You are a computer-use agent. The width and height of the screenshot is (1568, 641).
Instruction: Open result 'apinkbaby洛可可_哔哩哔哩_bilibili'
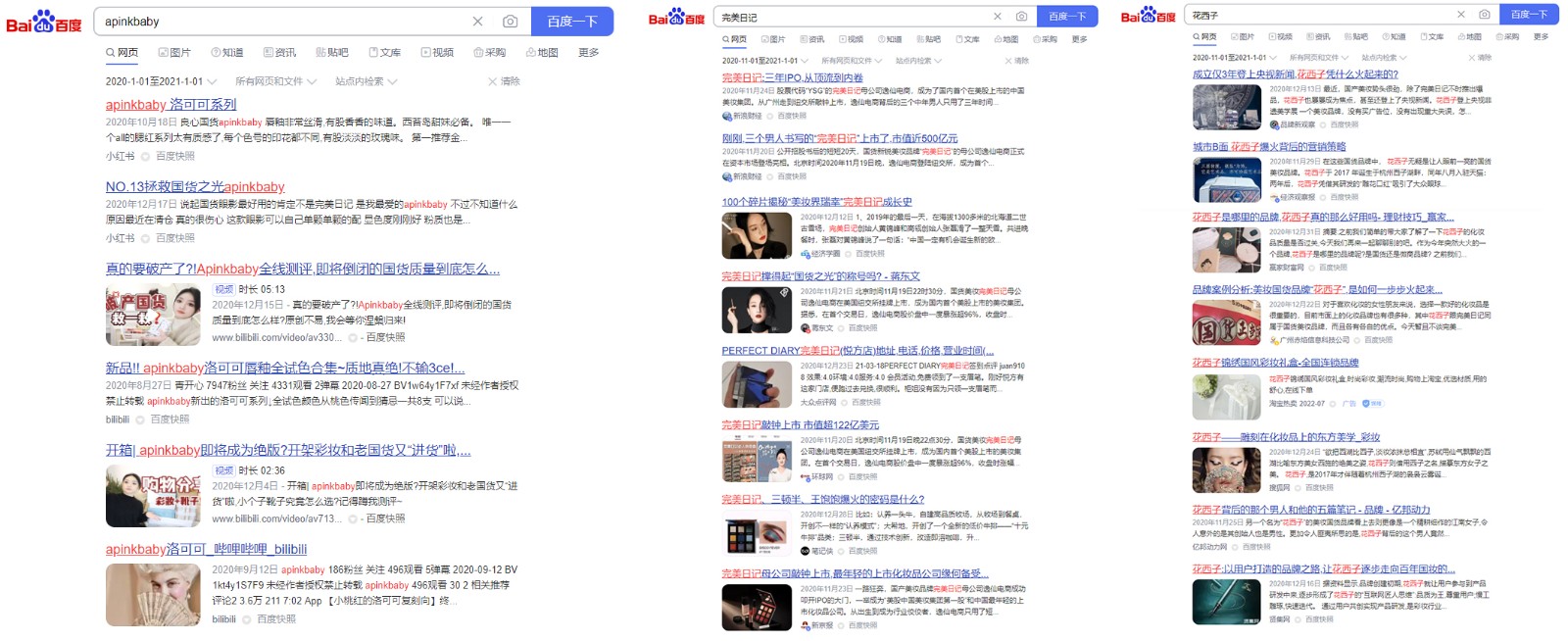click(207, 550)
